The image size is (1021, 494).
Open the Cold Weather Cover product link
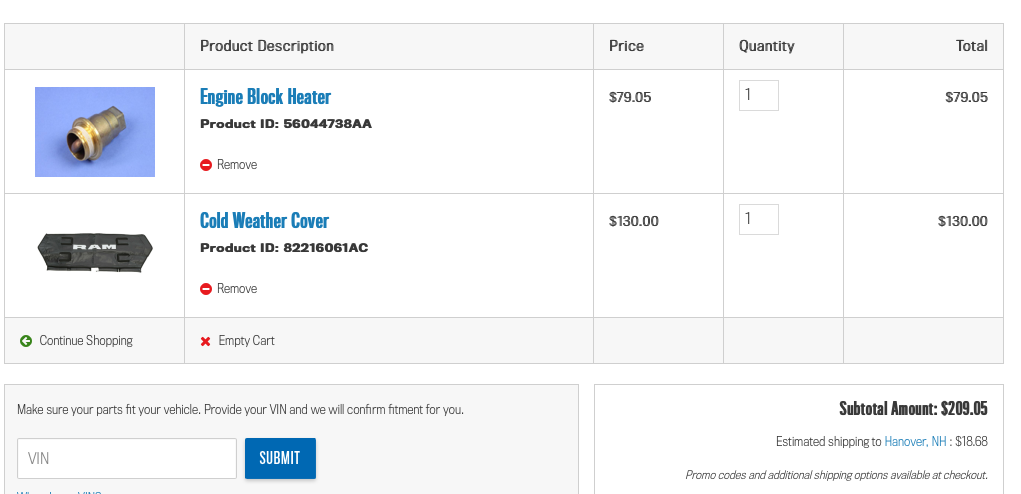[x=264, y=221]
